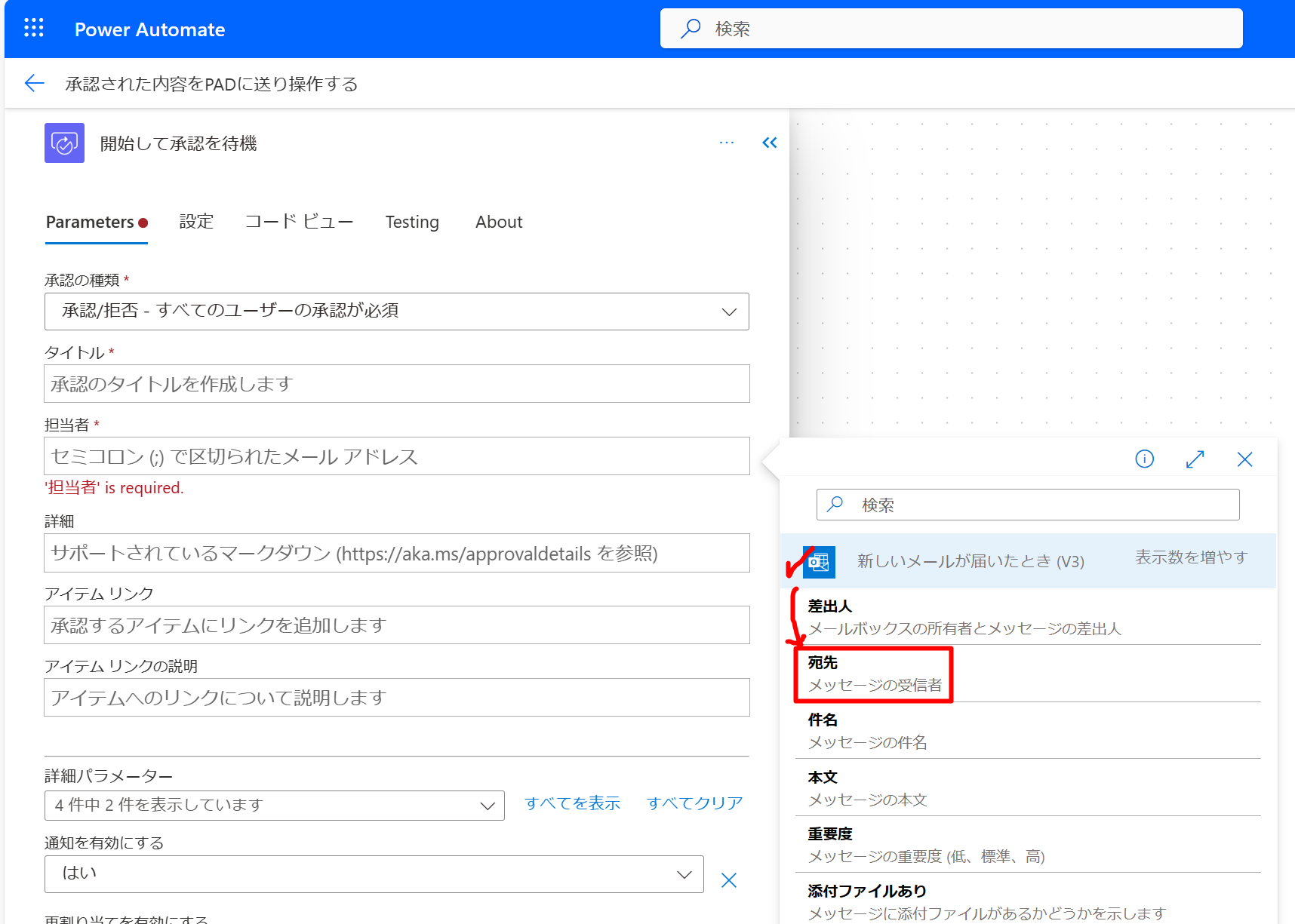Close the dynamic content popup

pyautogui.click(x=1245, y=459)
